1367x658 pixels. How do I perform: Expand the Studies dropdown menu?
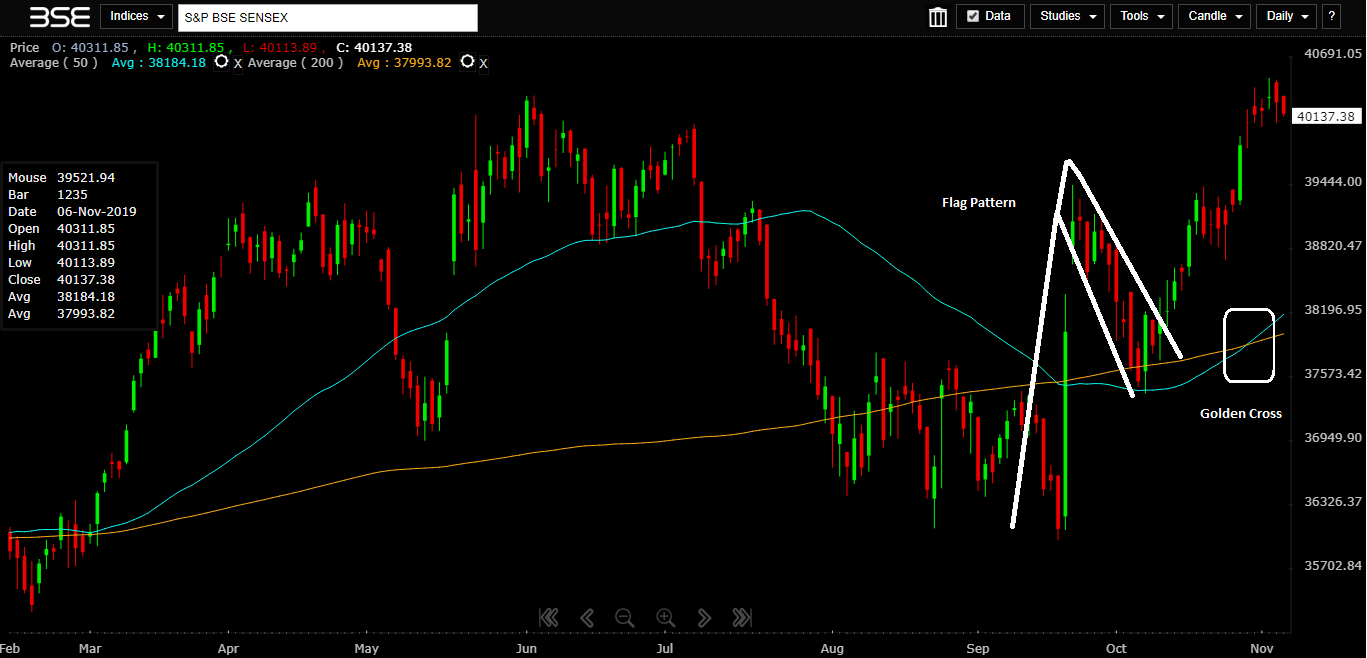1067,16
